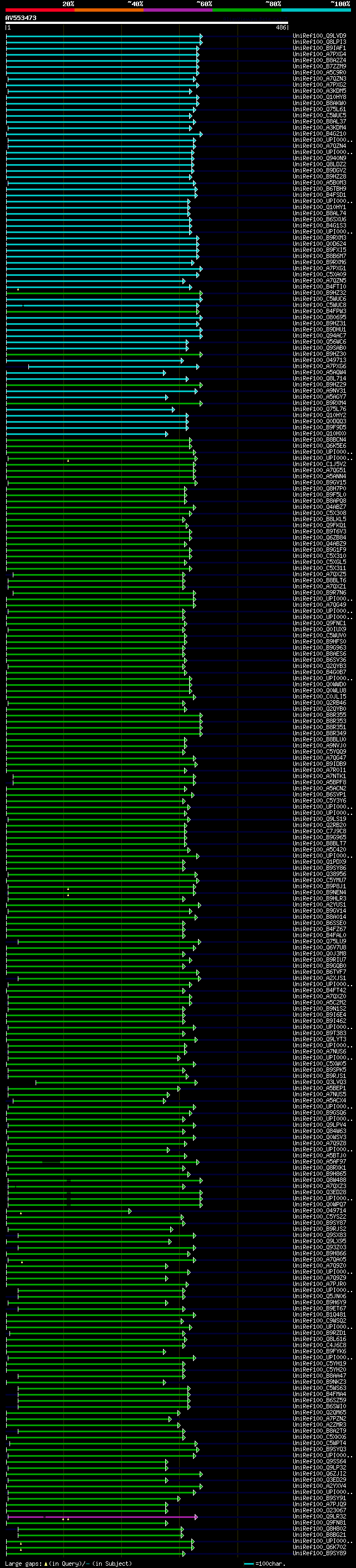This screenshot has width=356, height=1568.
Task: Open hit UniRef100_B8A2Z4
Action: (x=319, y=60)
